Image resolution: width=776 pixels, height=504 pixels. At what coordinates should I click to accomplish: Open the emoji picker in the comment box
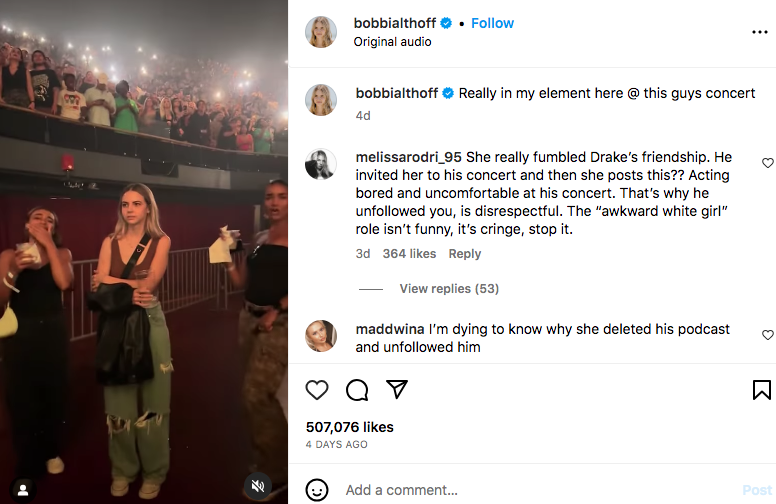coord(317,490)
